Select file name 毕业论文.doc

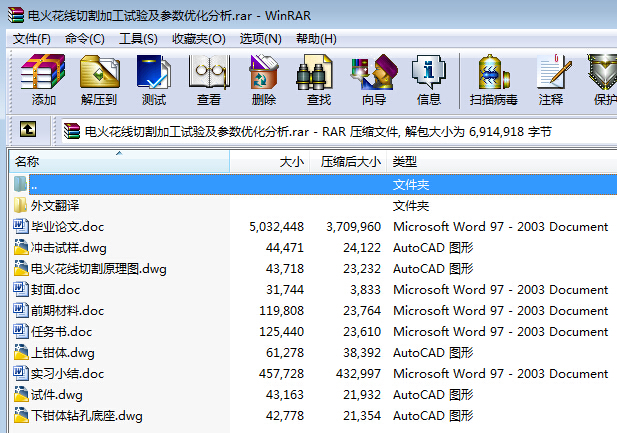point(67,226)
